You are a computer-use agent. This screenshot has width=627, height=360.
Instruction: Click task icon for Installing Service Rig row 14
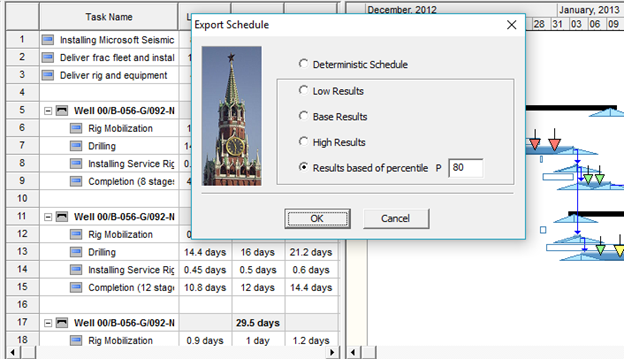click(76, 270)
